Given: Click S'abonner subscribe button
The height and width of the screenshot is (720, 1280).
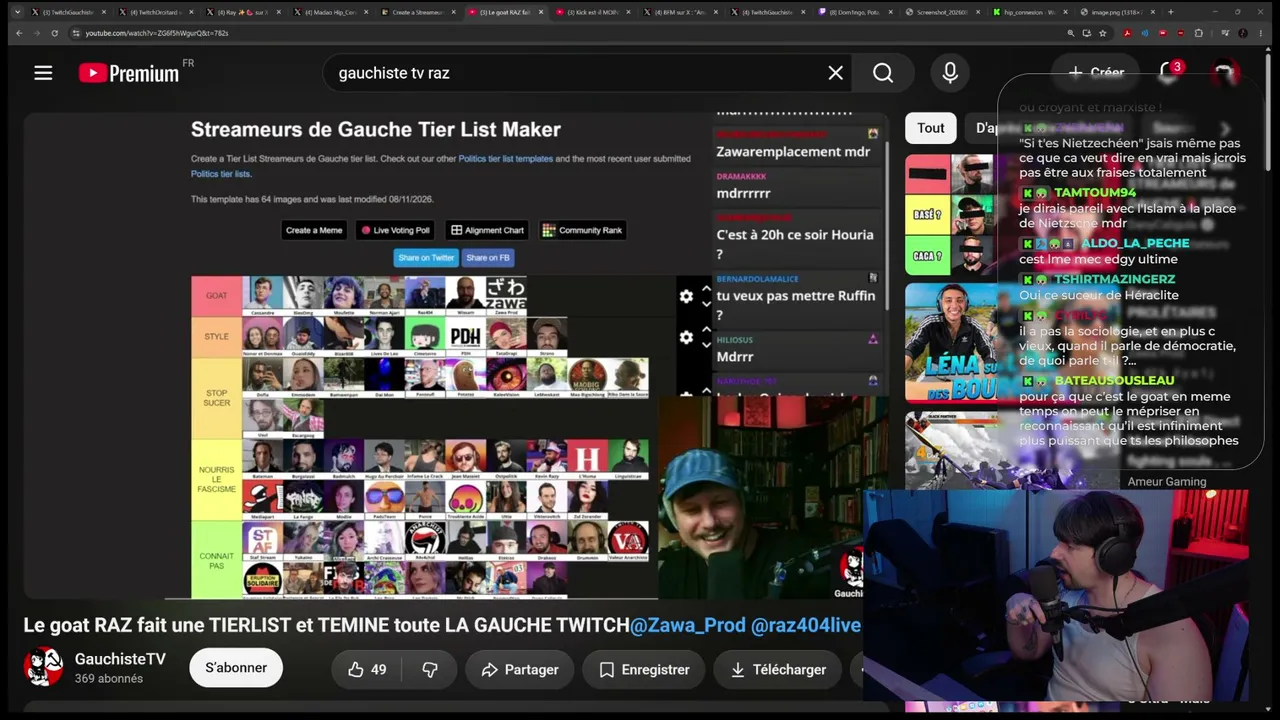Looking at the screenshot, I should click(x=236, y=668).
